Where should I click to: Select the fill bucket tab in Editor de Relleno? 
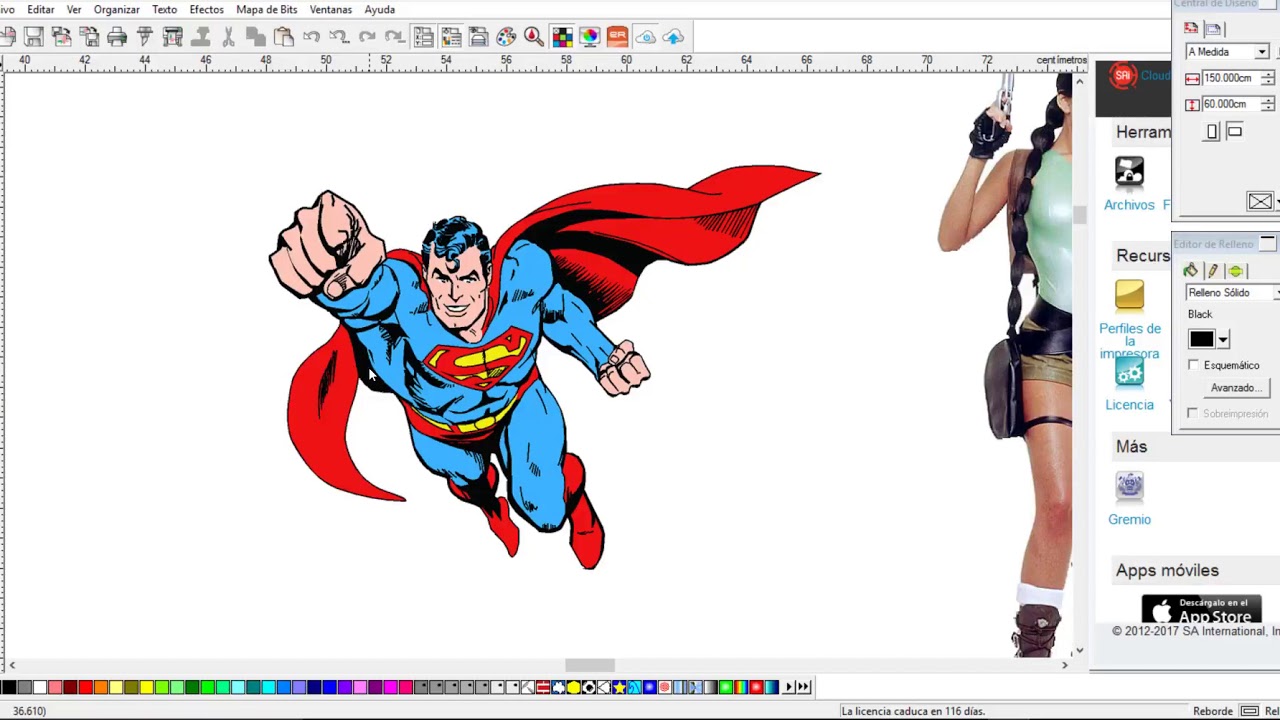[1190, 271]
